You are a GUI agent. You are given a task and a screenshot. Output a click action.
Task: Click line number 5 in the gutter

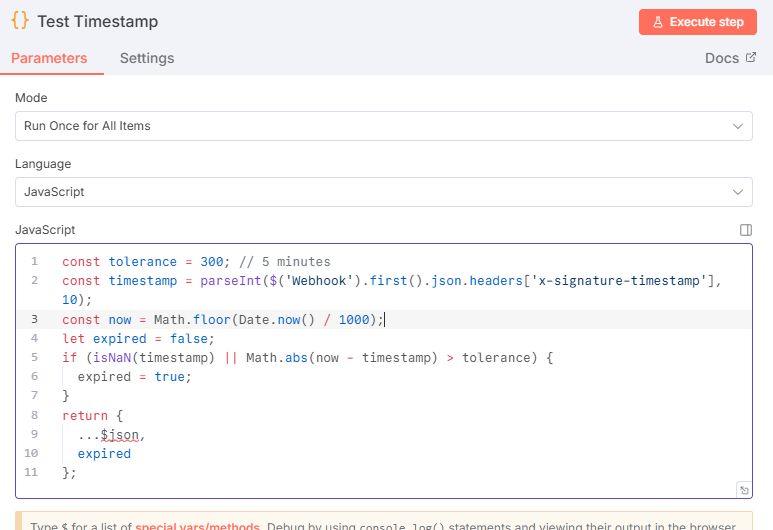pyautogui.click(x=34, y=357)
